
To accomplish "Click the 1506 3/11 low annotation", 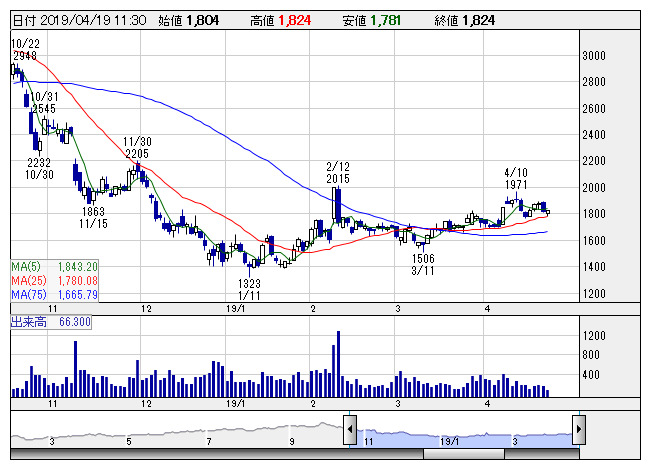I will [x=423, y=265].
